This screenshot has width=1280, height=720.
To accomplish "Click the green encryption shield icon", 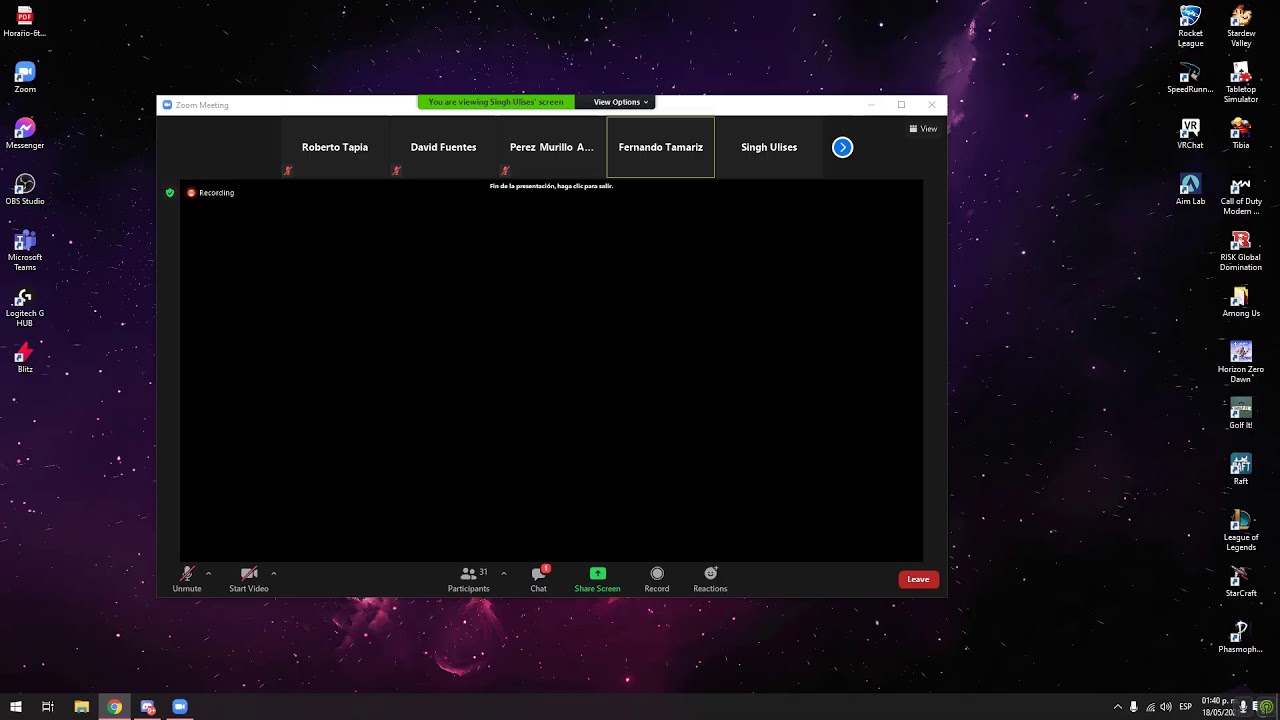I will (170, 193).
